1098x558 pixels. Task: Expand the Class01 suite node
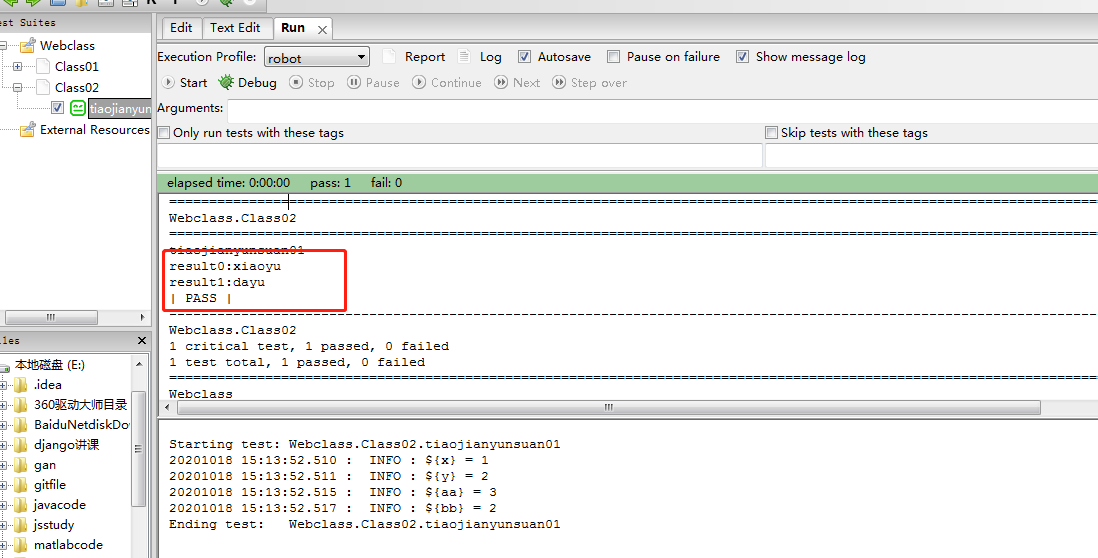18,67
